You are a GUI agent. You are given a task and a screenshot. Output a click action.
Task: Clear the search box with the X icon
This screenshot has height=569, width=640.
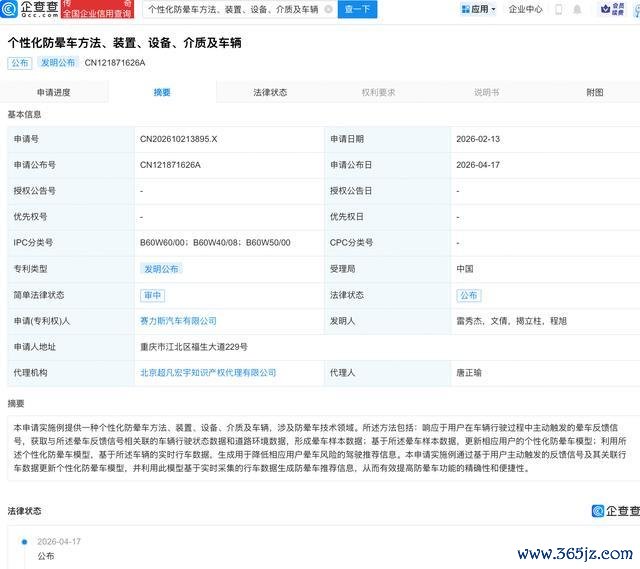328,10
